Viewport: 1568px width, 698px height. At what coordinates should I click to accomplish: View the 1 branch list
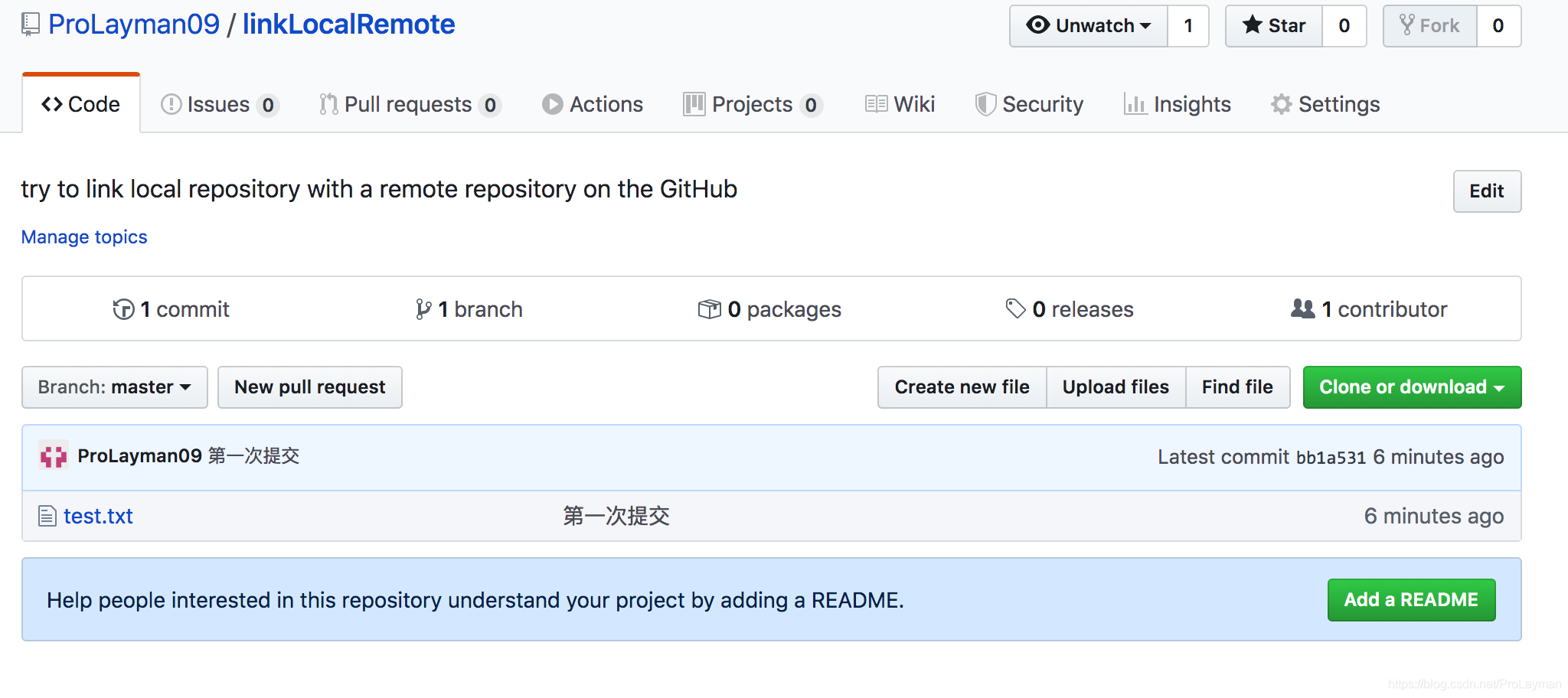tap(469, 309)
